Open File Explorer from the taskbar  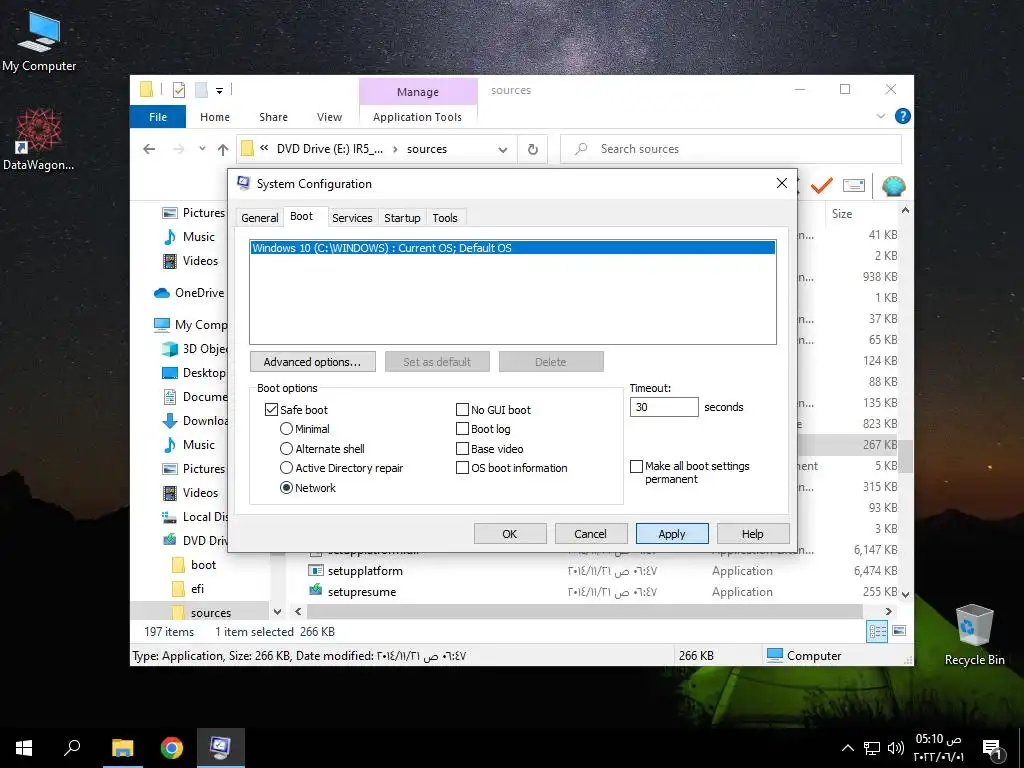click(x=122, y=748)
